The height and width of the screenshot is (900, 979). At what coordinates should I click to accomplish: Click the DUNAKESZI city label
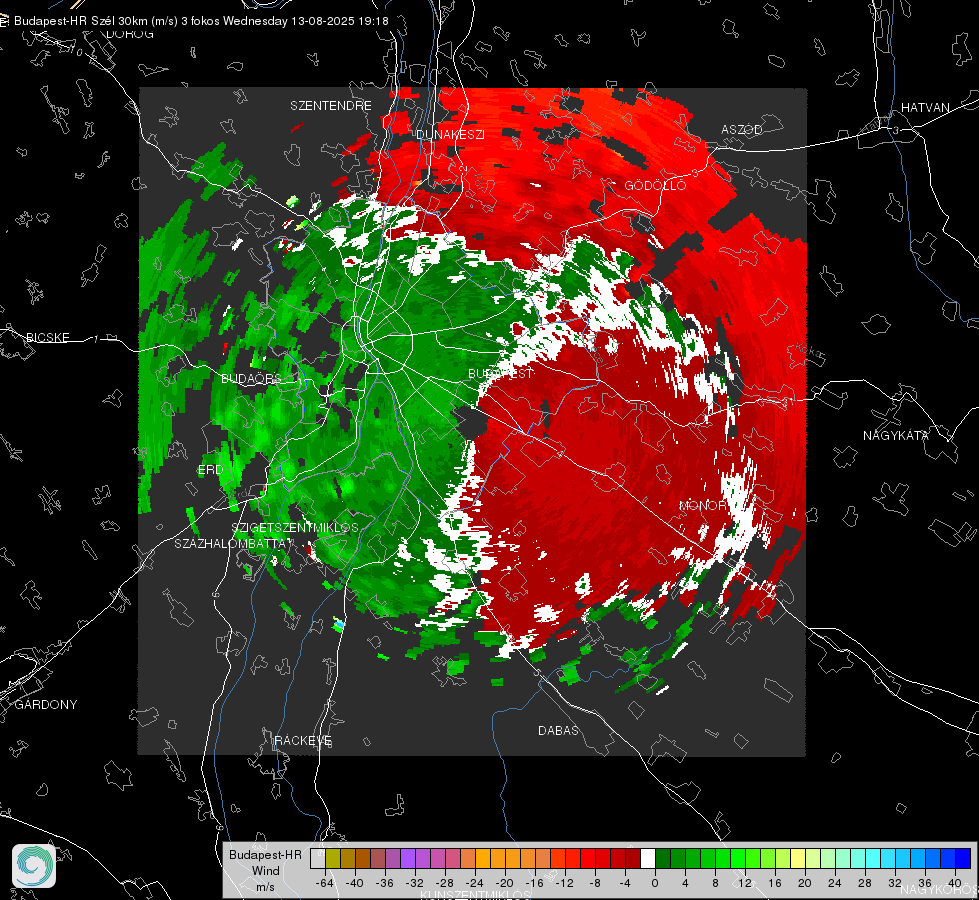point(450,134)
